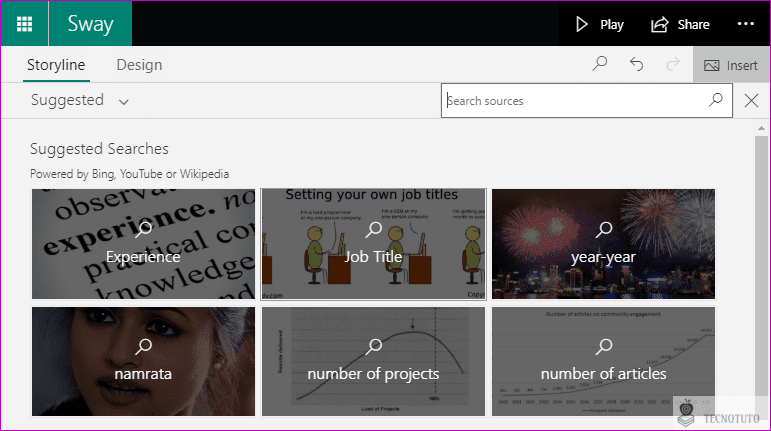Close the insert search panel
The image size is (771, 431).
coord(751,101)
